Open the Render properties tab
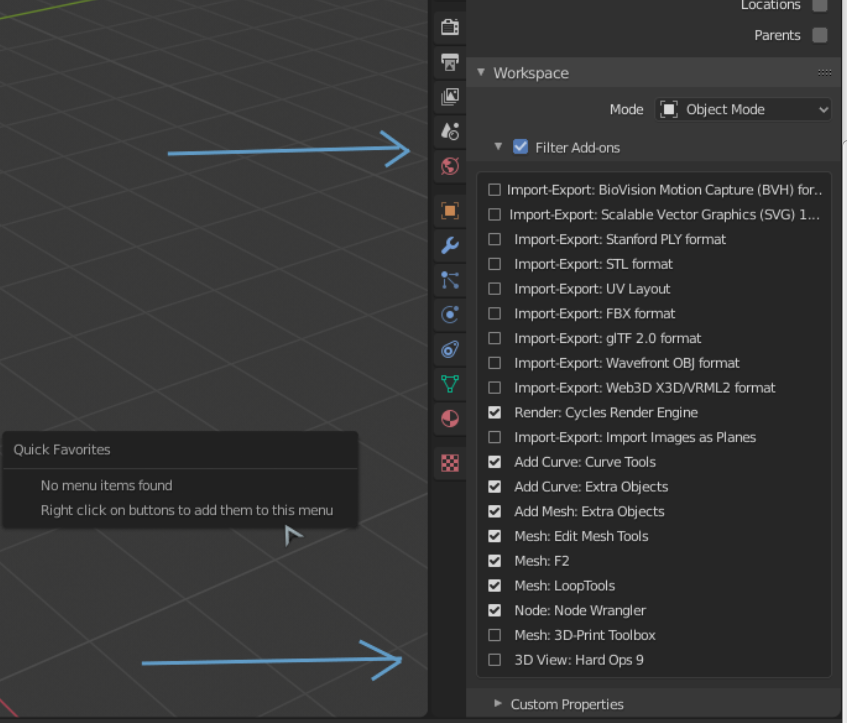The width and height of the screenshot is (847, 723). coord(450,27)
